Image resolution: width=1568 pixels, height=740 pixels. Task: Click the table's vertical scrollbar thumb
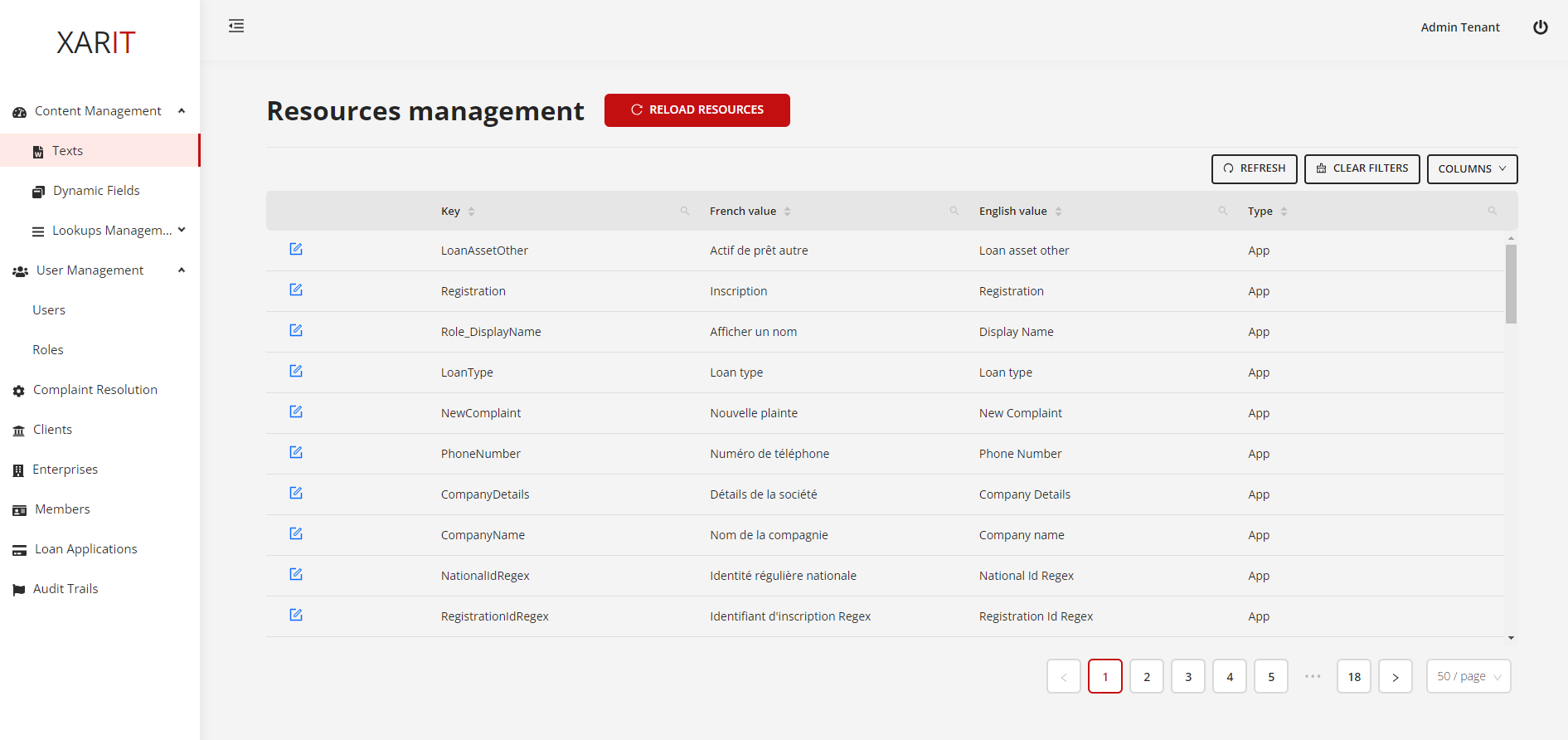(x=1511, y=283)
